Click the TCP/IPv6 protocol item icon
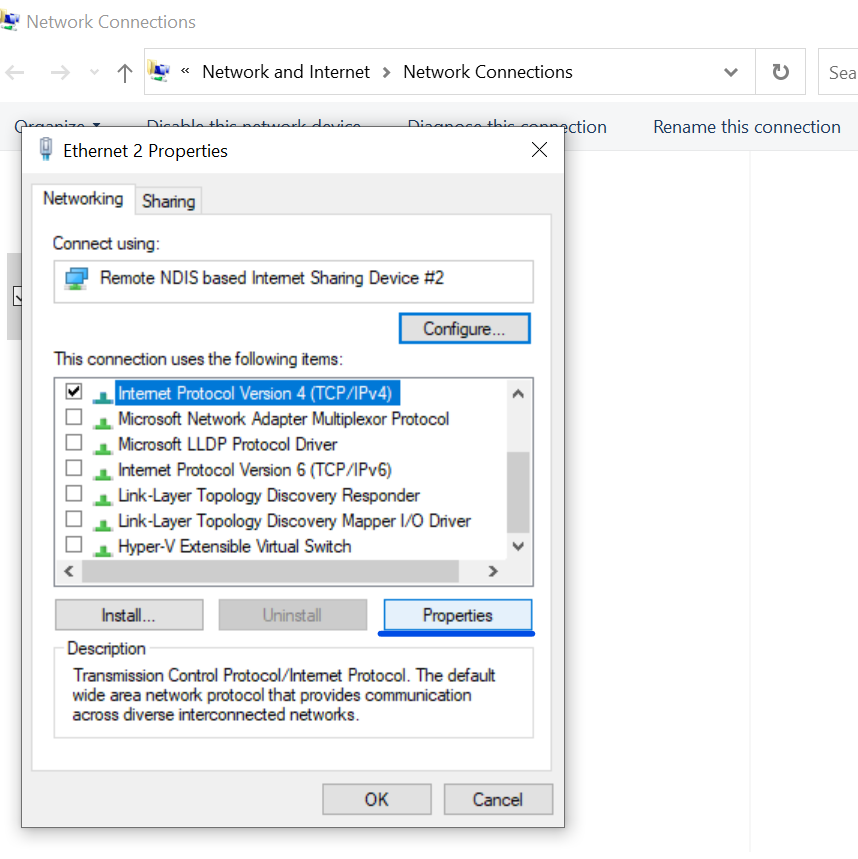 click(x=102, y=473)
